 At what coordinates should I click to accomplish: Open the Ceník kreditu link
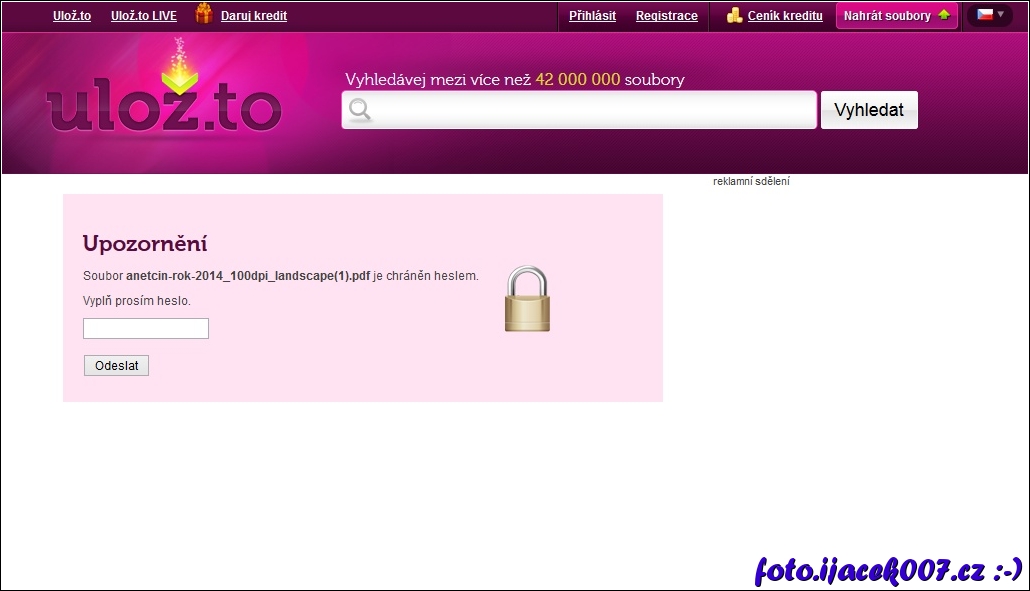[785, 16]
